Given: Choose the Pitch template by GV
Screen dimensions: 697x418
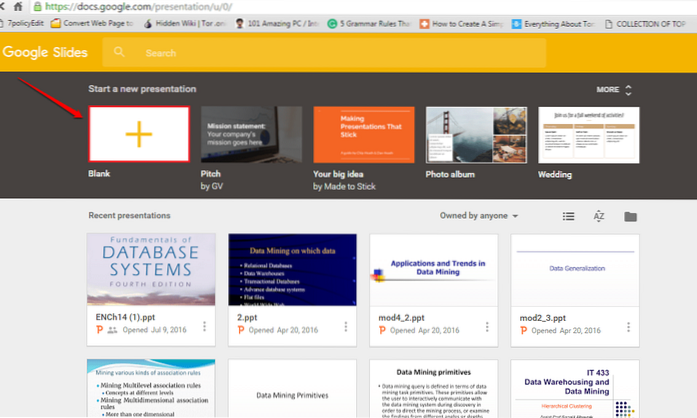Looking at the screenshot, I should pos(251,134).
